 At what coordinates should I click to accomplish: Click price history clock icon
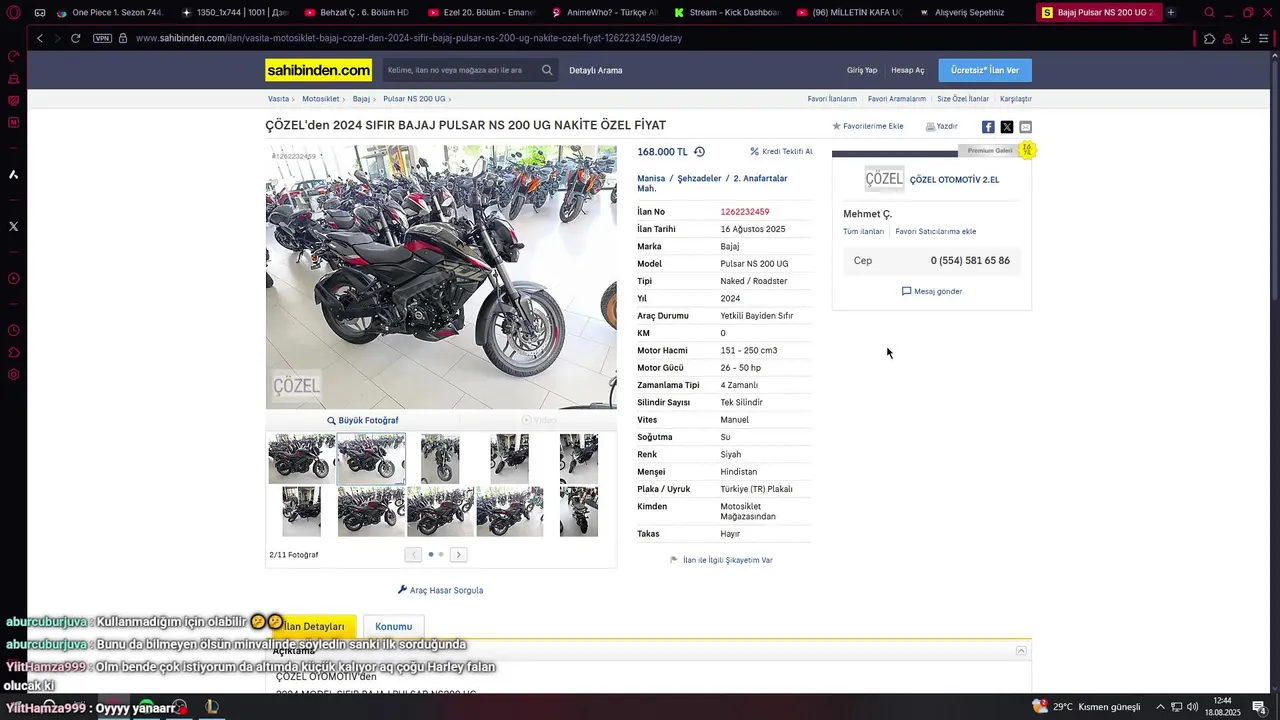[699, 152]
